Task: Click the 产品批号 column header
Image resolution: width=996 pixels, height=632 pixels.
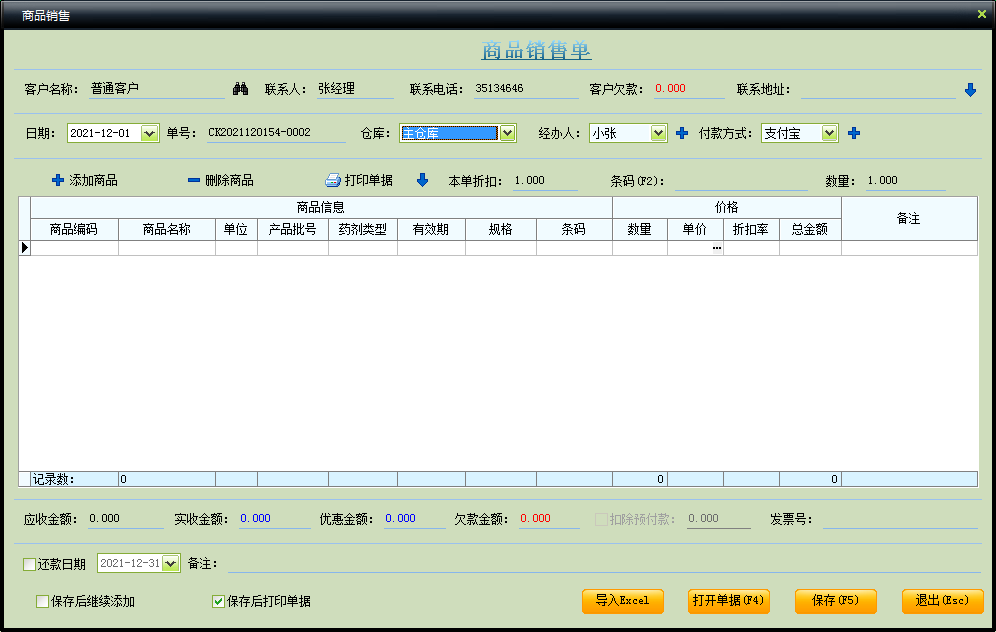Action: 293,229
